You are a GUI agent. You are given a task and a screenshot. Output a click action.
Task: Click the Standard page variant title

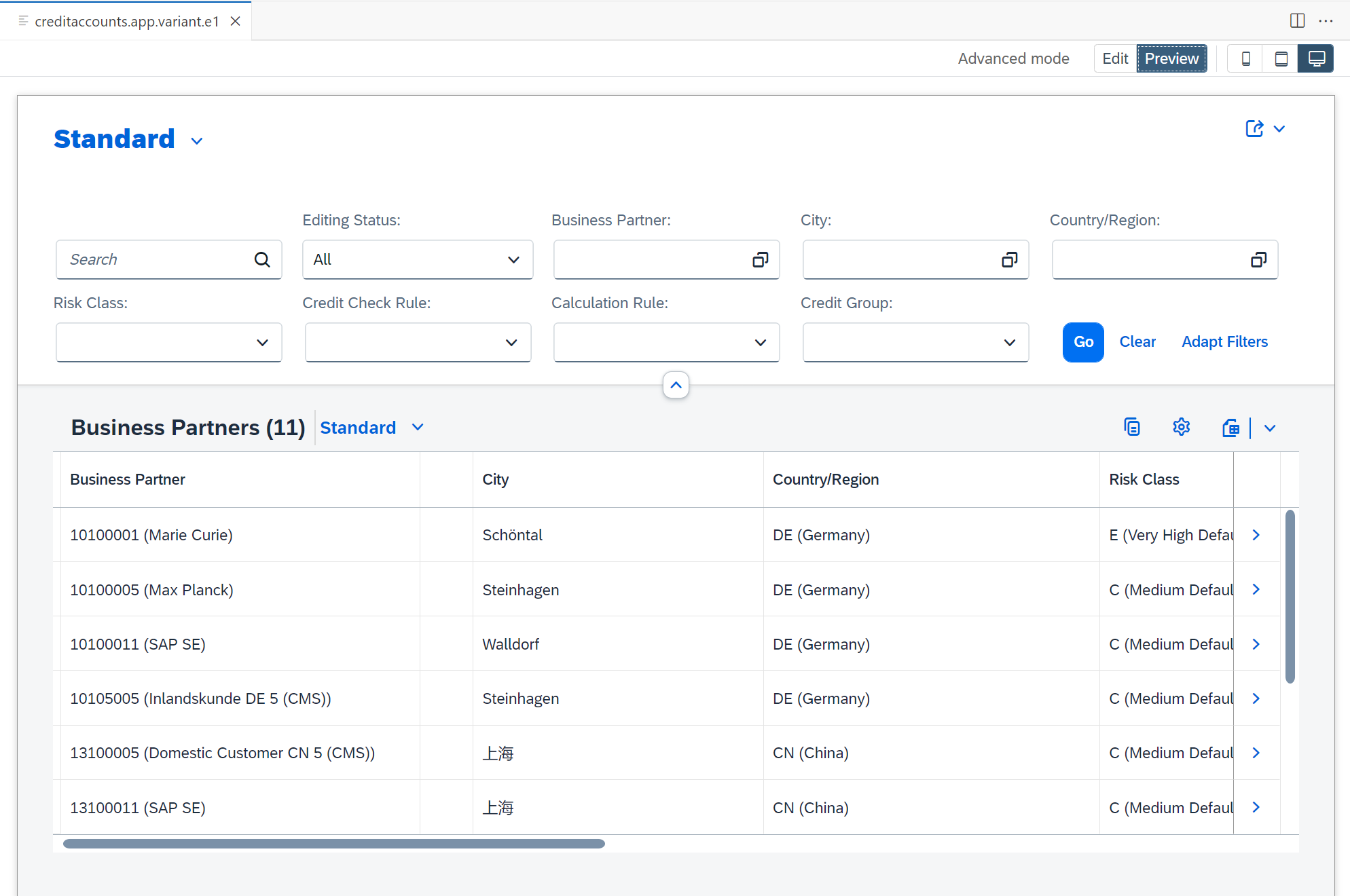click(114, 139)
